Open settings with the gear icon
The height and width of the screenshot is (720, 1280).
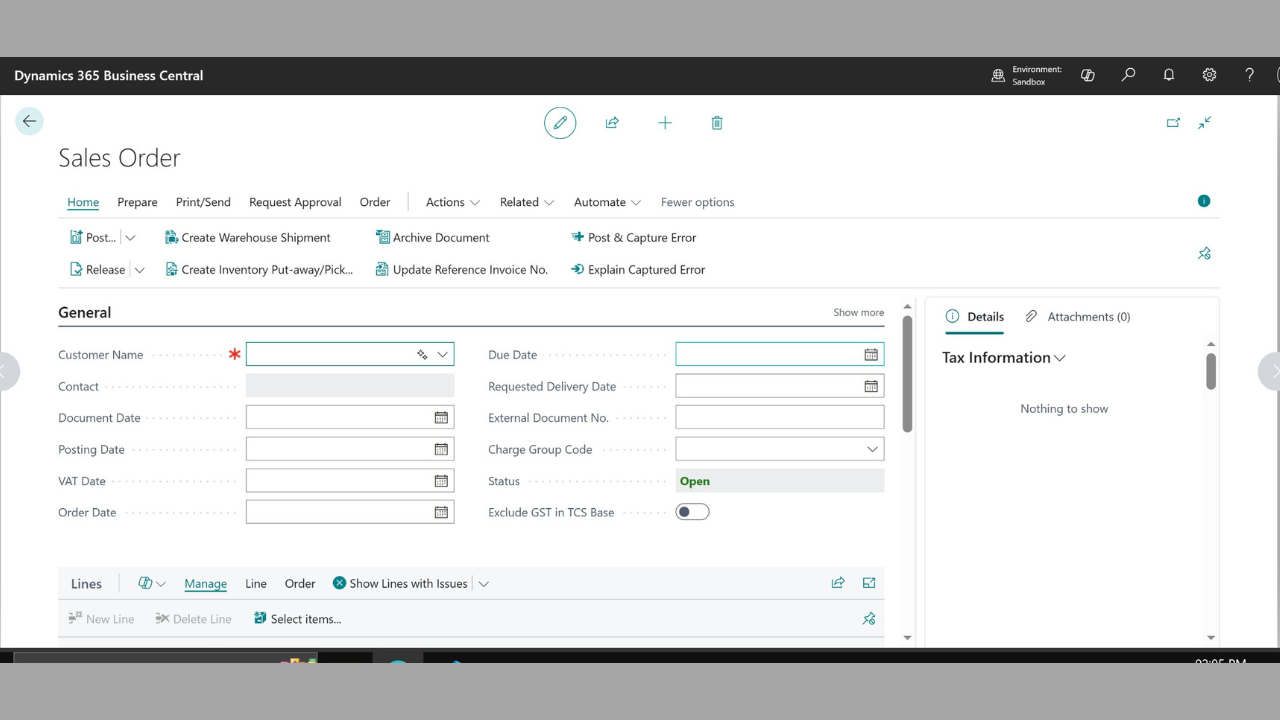point(1209,75)
